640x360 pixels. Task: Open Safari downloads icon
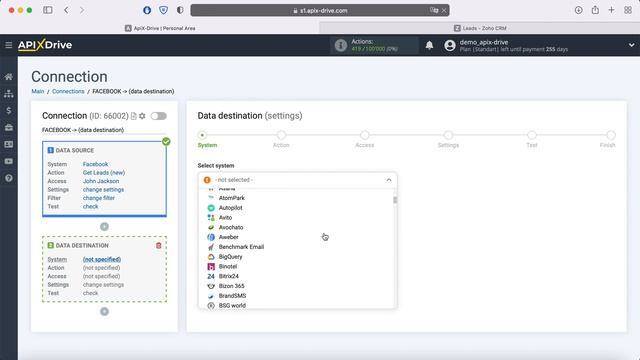(x=578, y=10)
